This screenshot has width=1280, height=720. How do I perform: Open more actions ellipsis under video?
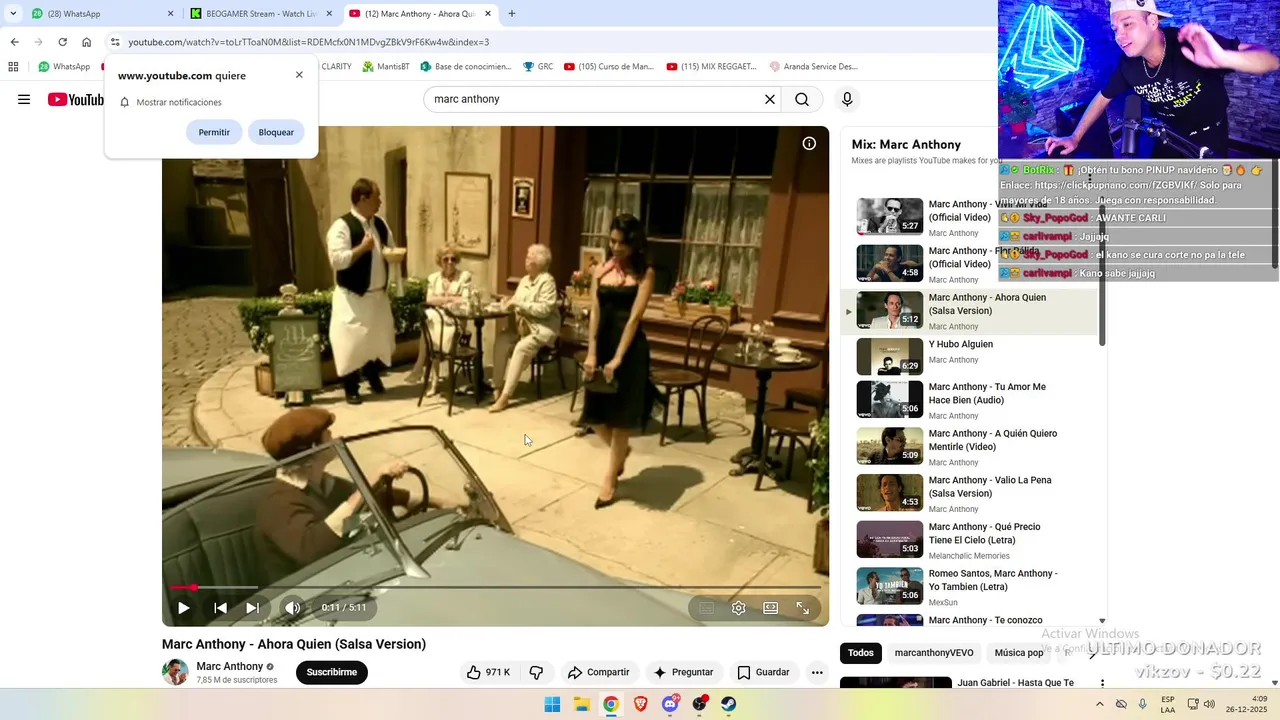[x=817, y=672]
